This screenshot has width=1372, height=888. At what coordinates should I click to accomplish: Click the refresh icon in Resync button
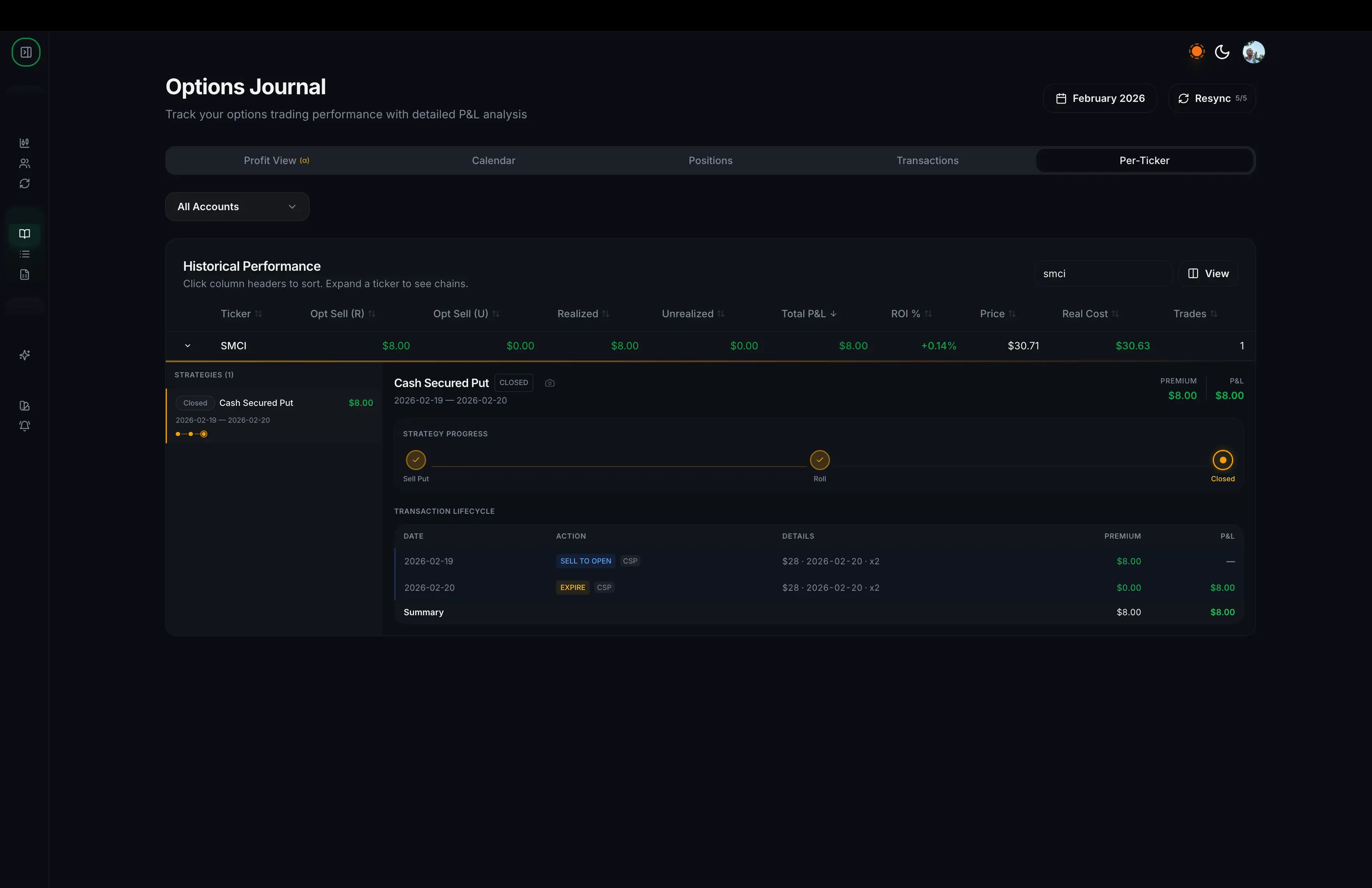click(x=1183, y=99)
